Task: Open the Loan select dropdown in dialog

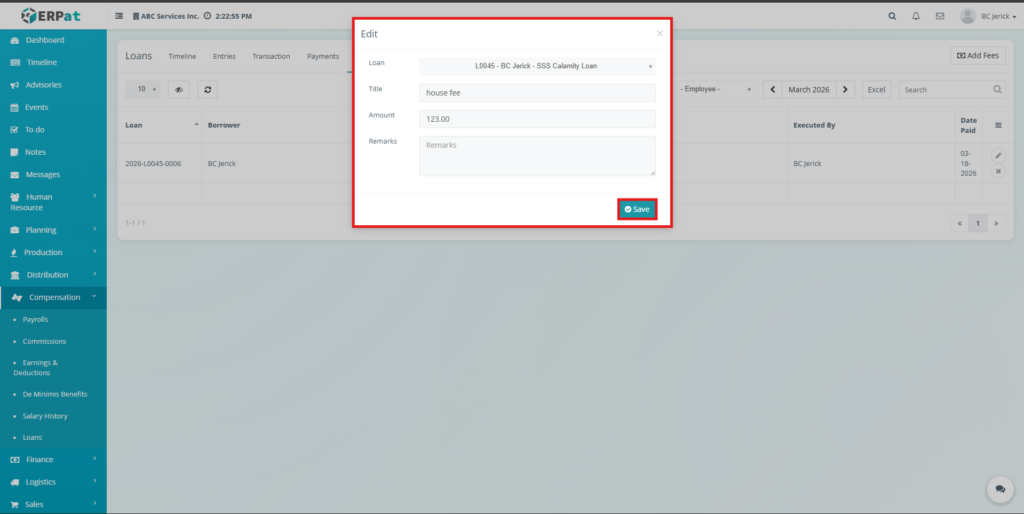Action: (537, 66)
